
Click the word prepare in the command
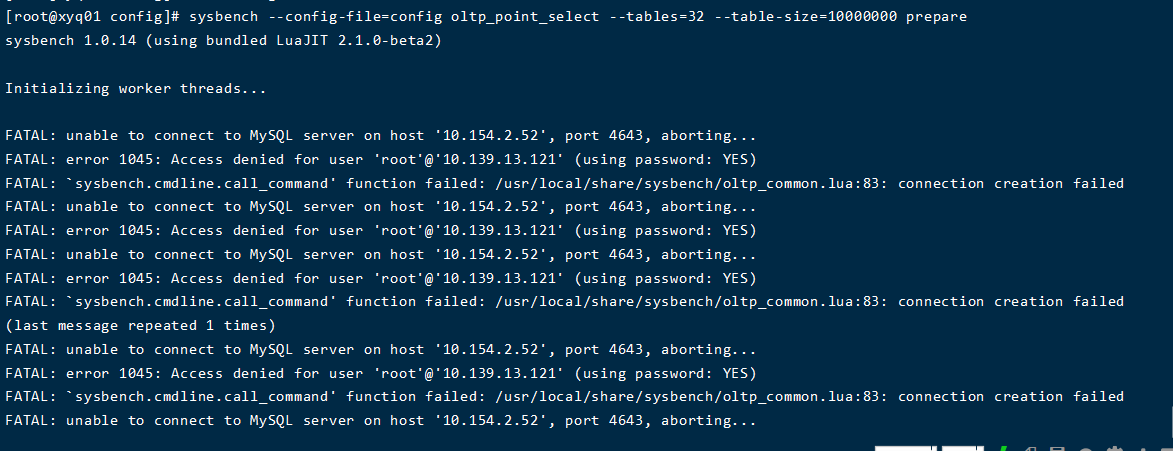click(939, 19)
